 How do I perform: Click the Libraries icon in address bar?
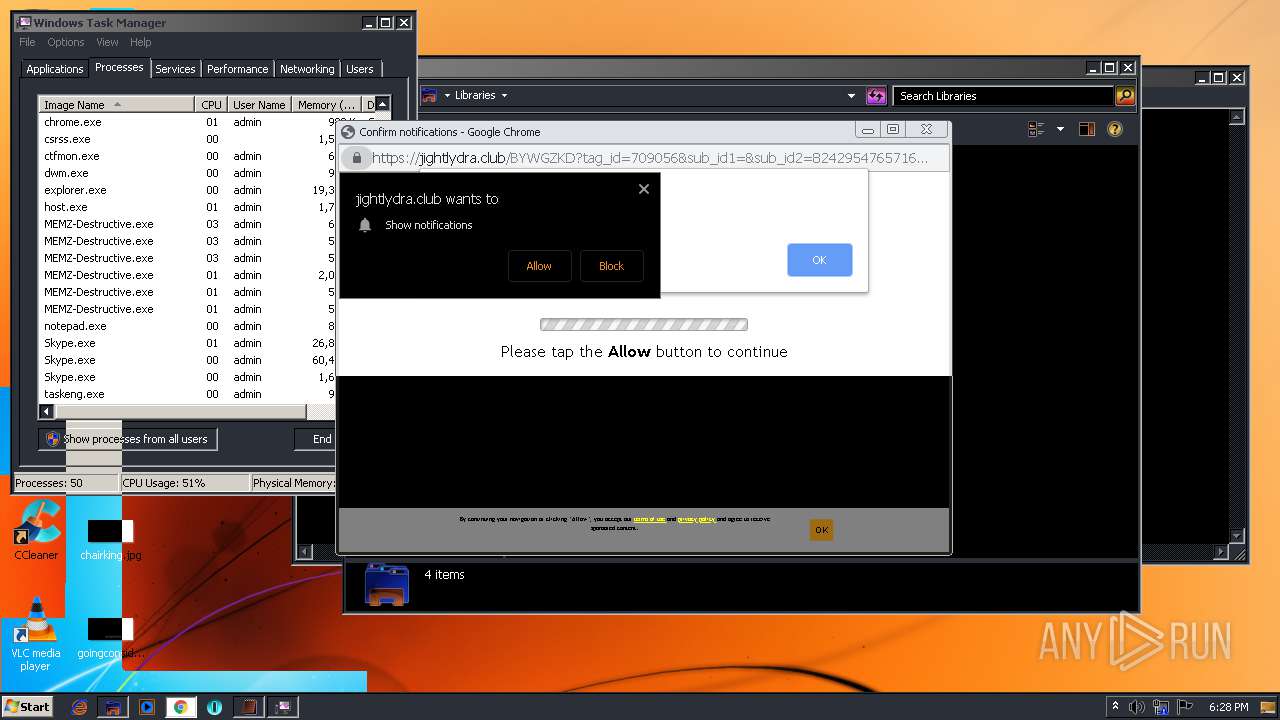coord(429,96)
